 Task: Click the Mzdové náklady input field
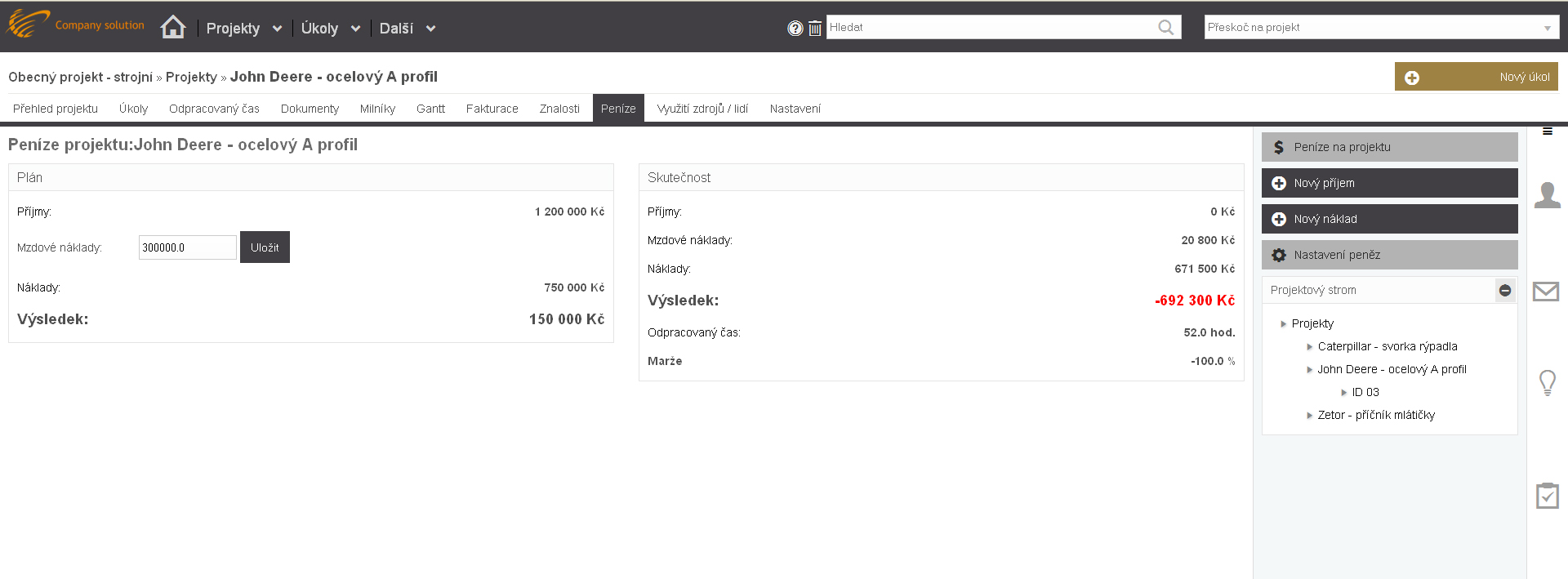pyautogui.click(x=188, y=247)
